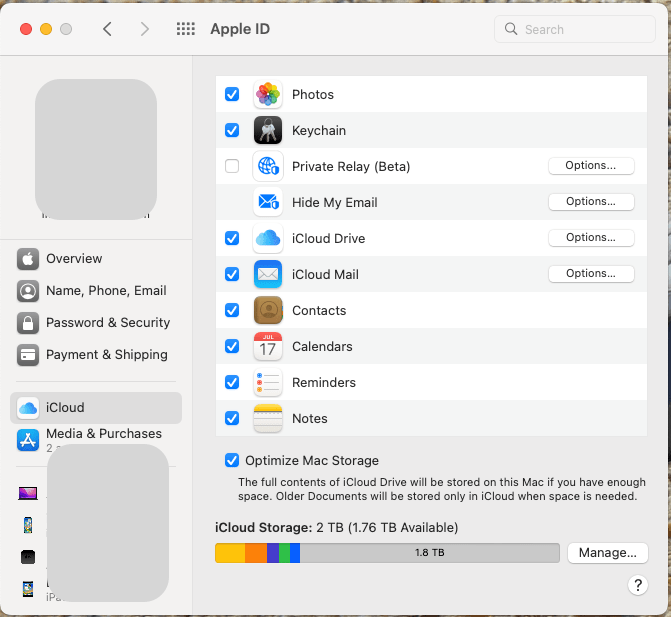Viewport: 671px width, 617px height.
Task: Click the Hide My Email icon
Action: (x=268, y=202)
